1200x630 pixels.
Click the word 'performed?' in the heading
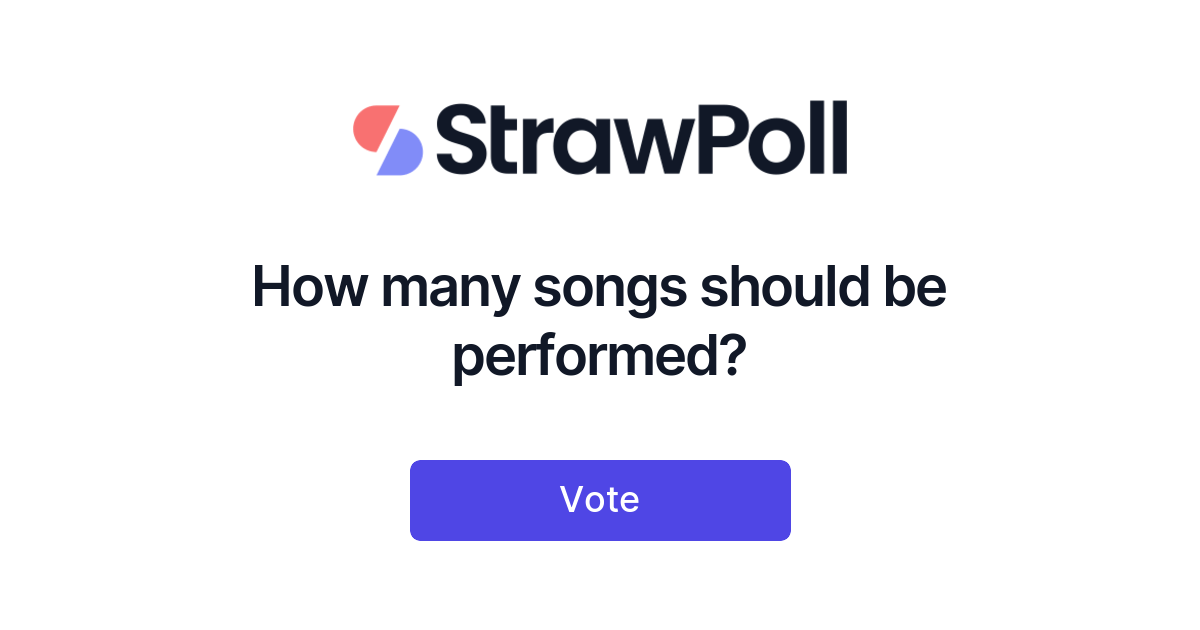[x=600, y=358]
